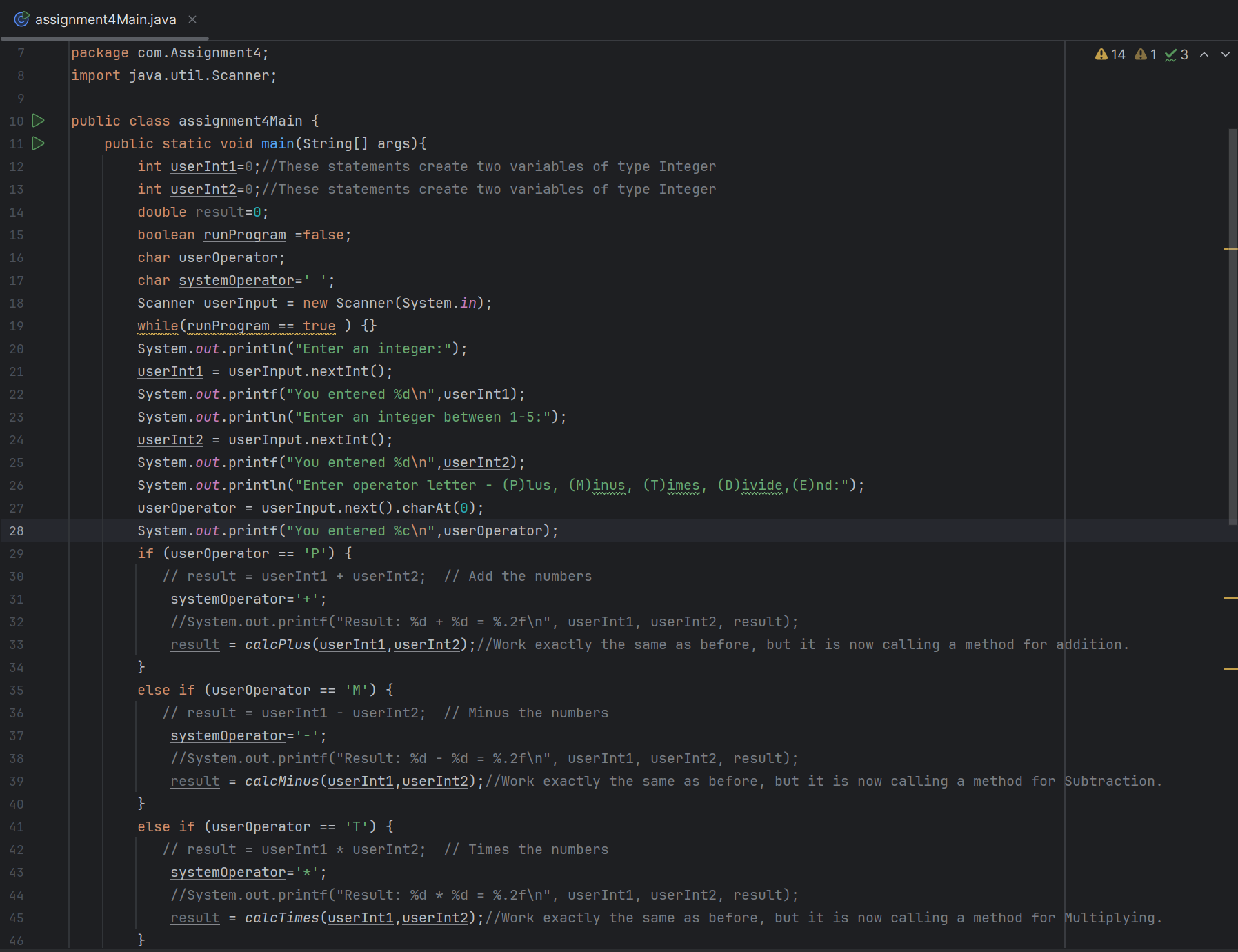Click the userInt2 variable declaration on line 13
Image resolution: width=1238 pixels, height=952 pixels.
click(203, 189)
